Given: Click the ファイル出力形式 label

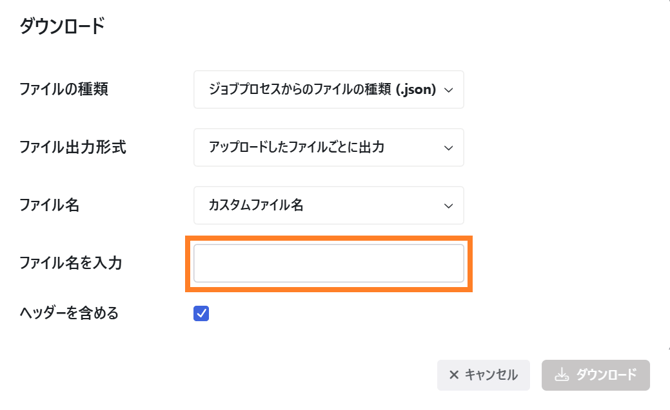Looking at the screenshot, I should pyautogui.click(x=72, y=148).
